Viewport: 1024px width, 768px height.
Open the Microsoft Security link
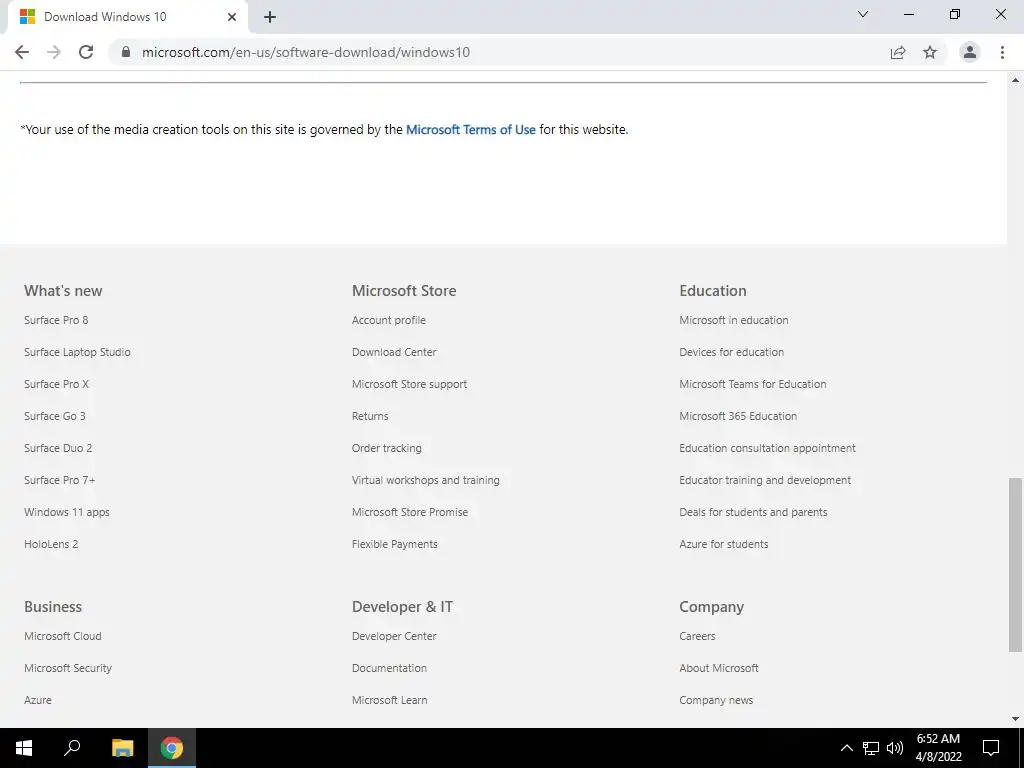[x=68, y=668]
